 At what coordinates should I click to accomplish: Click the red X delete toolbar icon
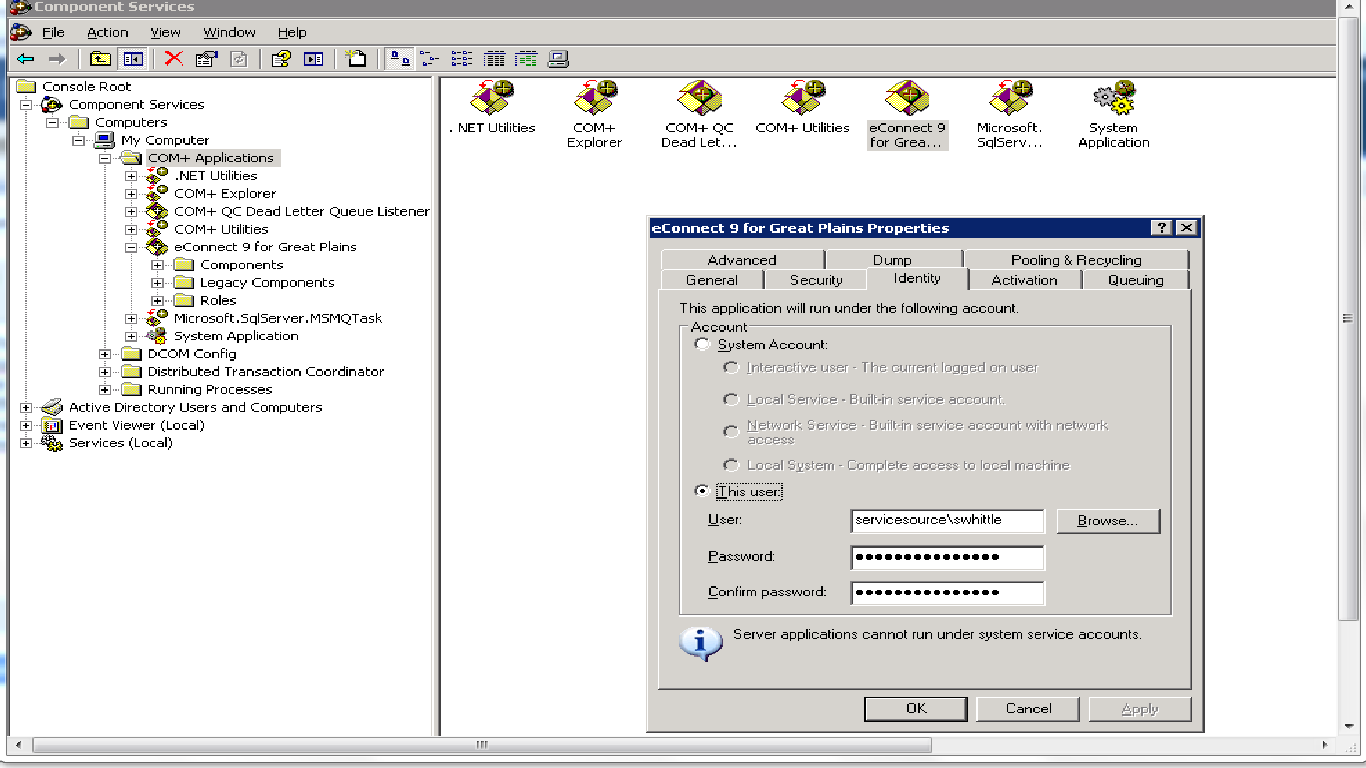[x=172, y=58]
